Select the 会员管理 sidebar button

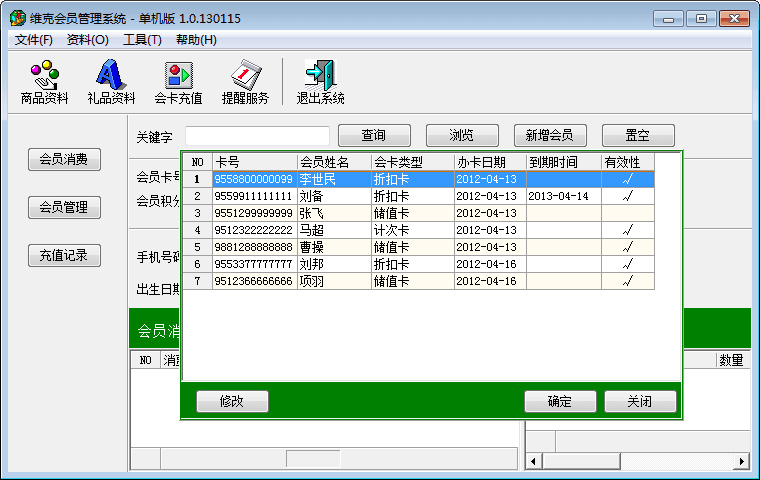pyautogui.click(x=64, y=207)
